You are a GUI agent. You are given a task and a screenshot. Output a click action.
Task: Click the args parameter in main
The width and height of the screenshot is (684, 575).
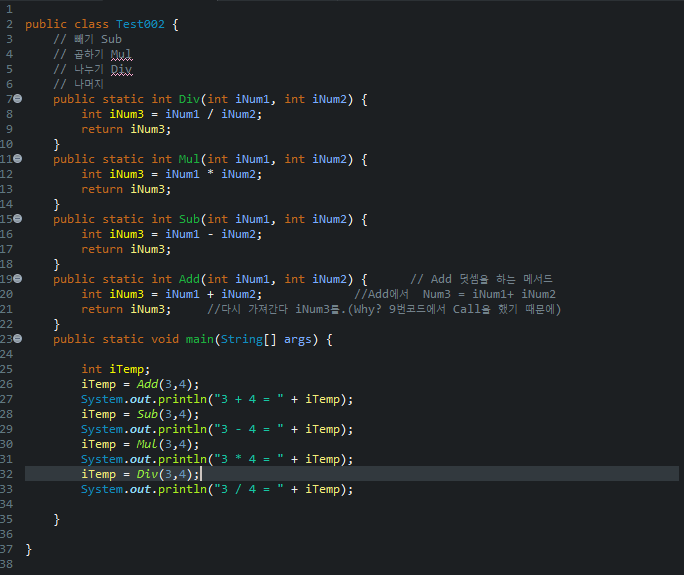tap(298, 339)
